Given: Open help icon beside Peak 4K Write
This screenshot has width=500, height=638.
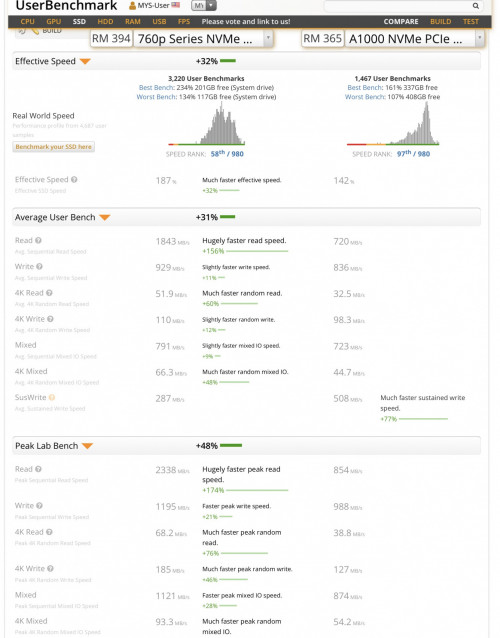Looking at the screenshot, I should coord(50,568).
